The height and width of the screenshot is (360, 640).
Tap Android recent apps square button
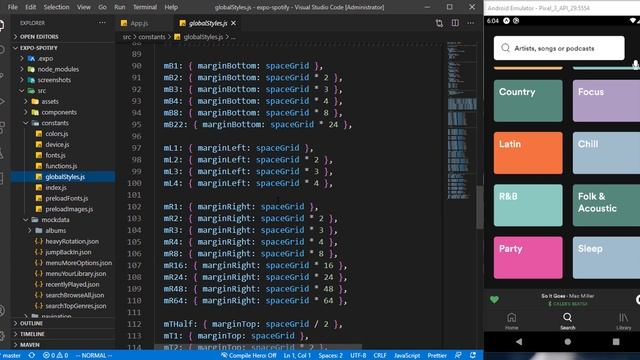[x=616, y=342]
